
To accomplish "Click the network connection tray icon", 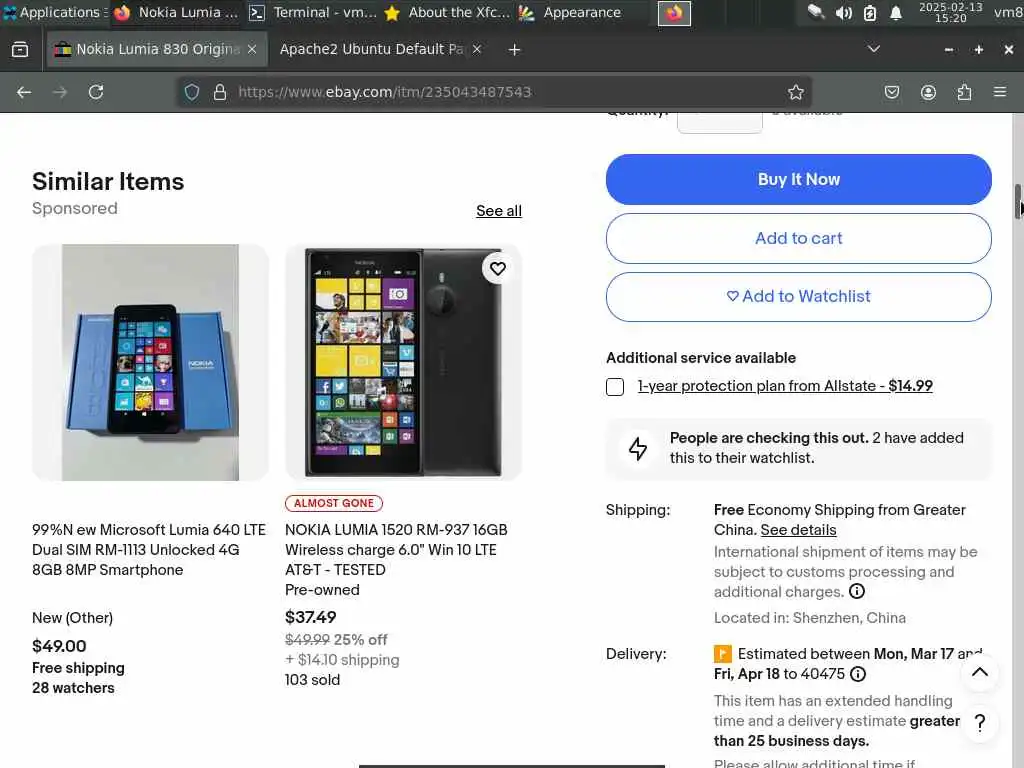I will pyautogui.click(x=816, y=12).
